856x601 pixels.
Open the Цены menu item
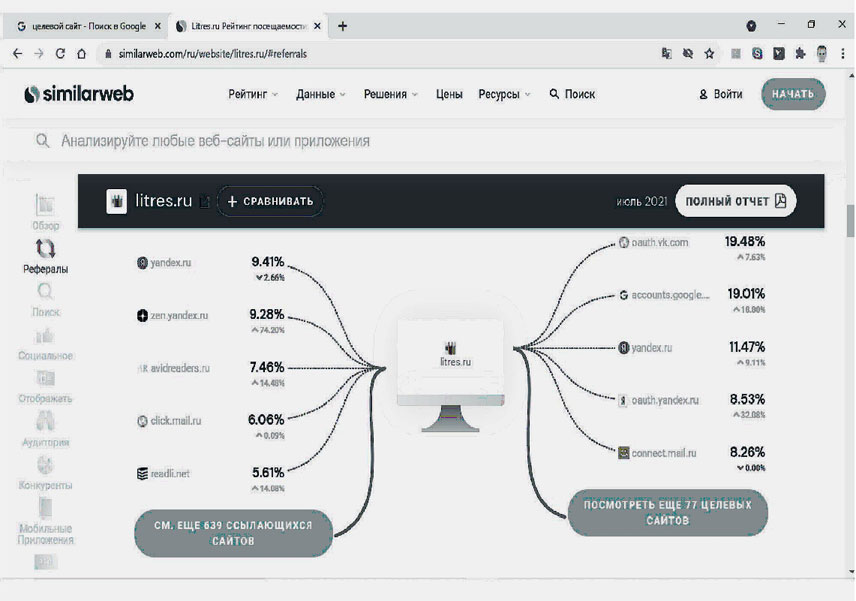pyautogui.click(x=449, y=94)
